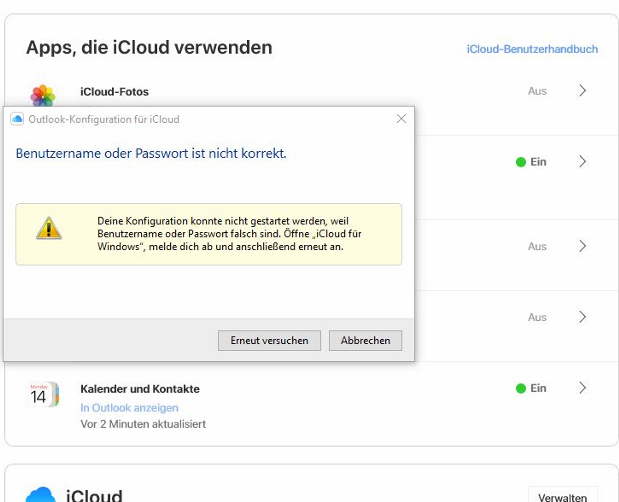Click the yellow warning triangle icon
This screenshot has height=502, width=619.
coord(49,228)
